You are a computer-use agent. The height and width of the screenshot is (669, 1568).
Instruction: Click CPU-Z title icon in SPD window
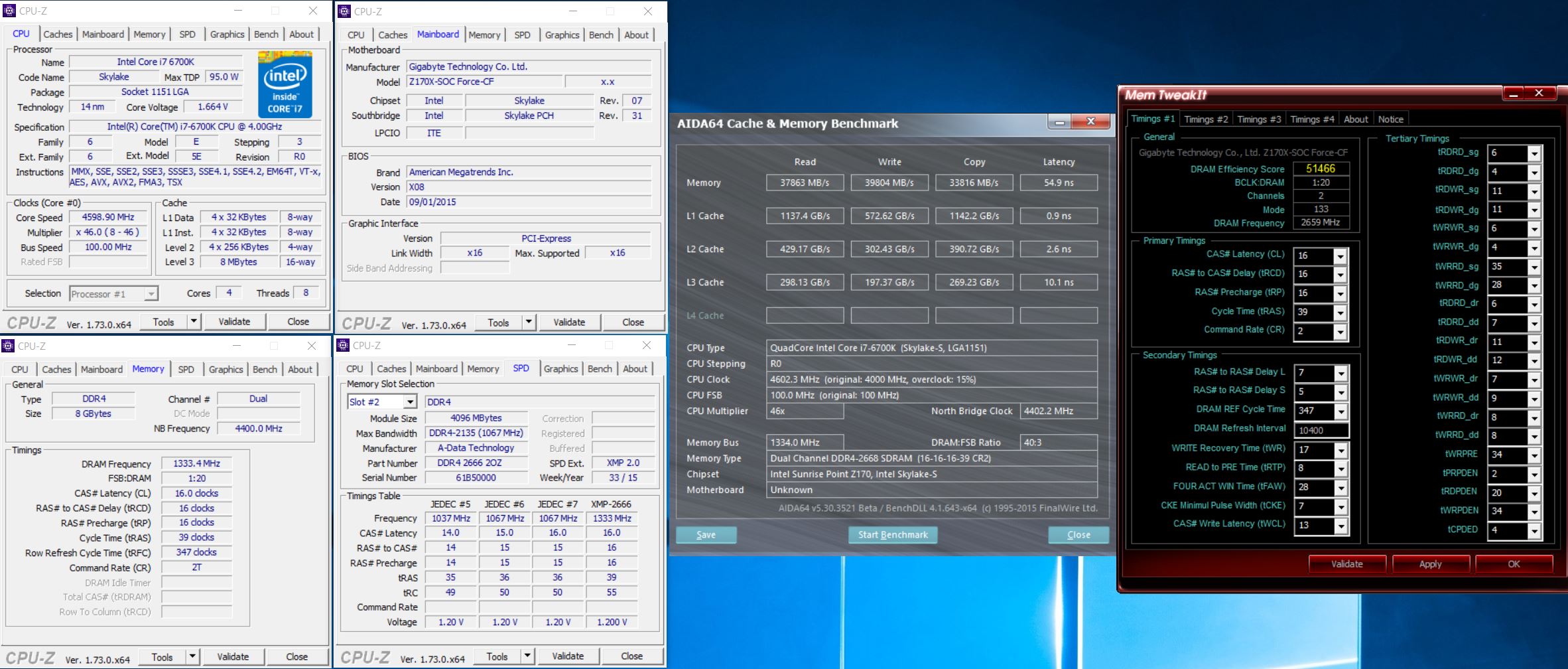pyautogui.click(x=343, y=345)
